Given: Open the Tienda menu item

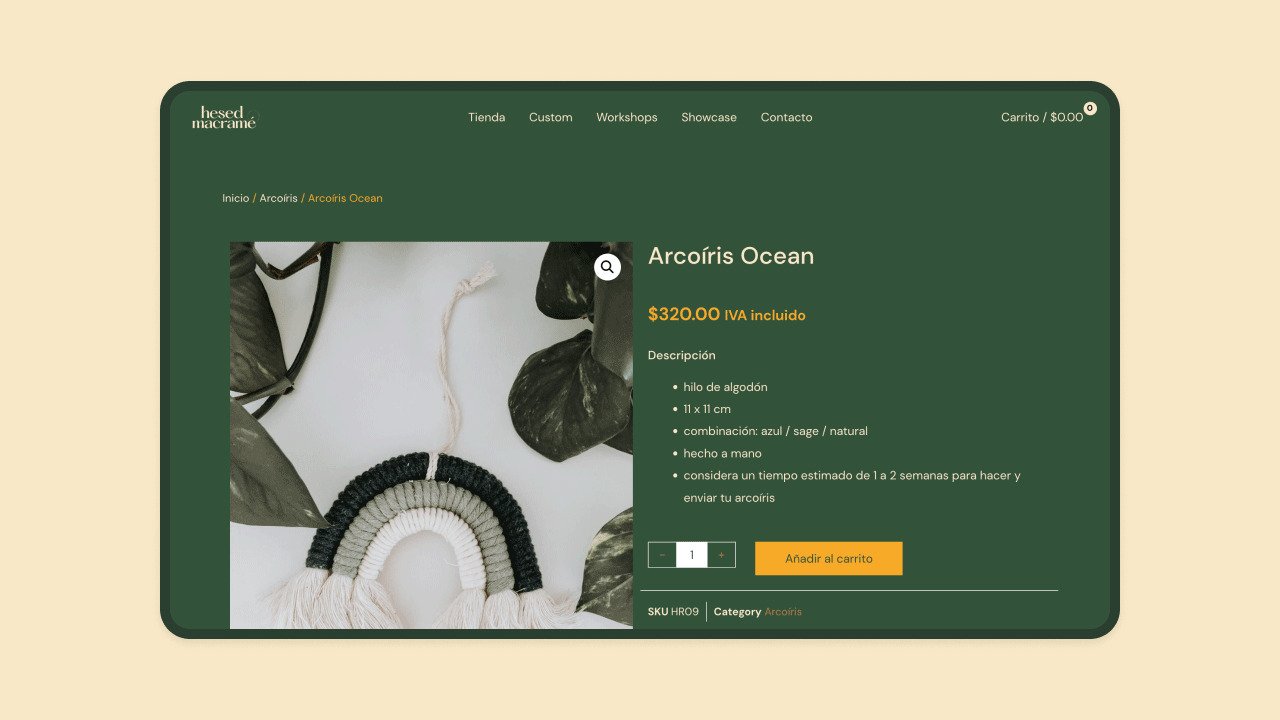Looking at the screenshot, I should [487, 117].
